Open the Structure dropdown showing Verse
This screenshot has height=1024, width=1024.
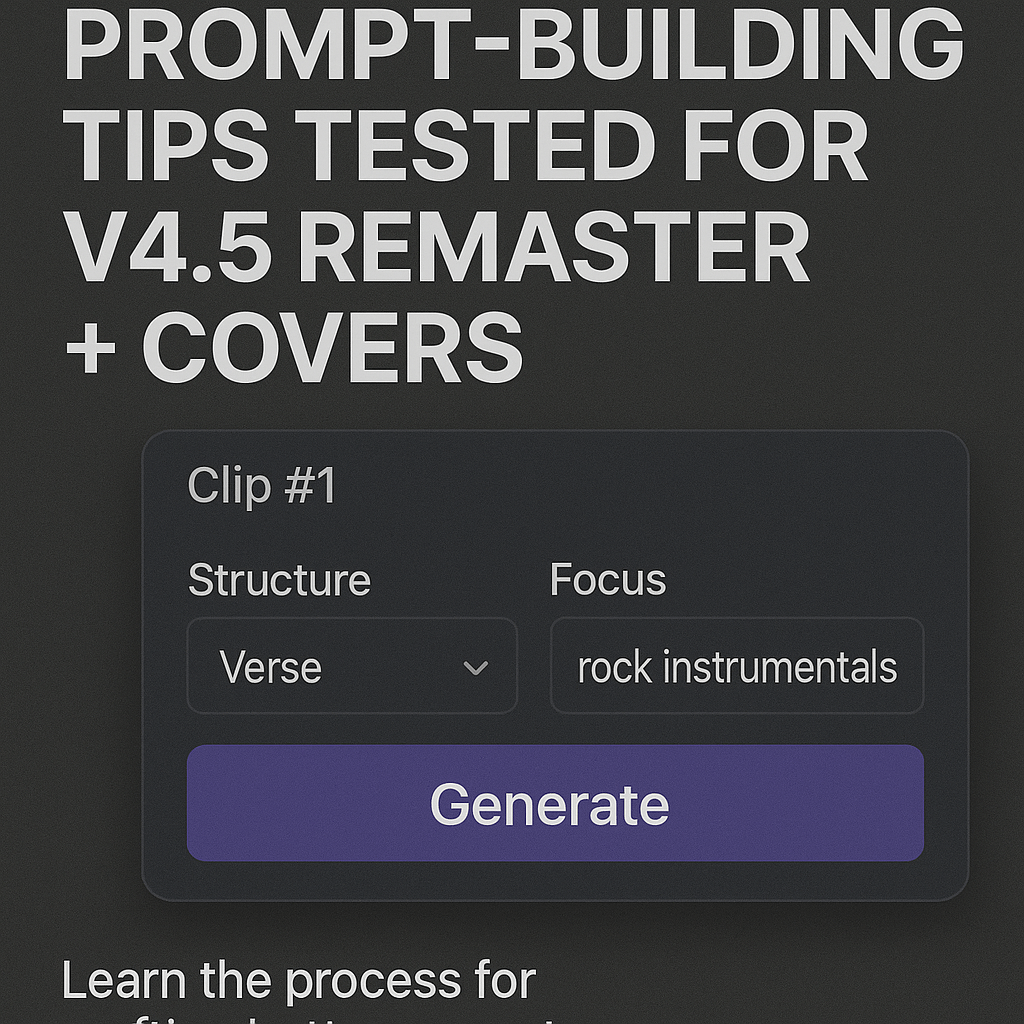pos(351,666)
